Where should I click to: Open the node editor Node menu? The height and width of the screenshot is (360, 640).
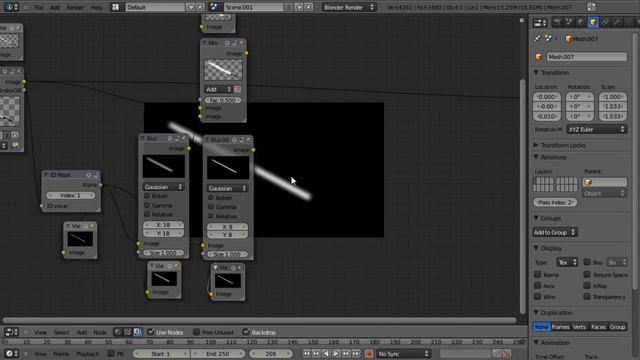coord(100,332)
